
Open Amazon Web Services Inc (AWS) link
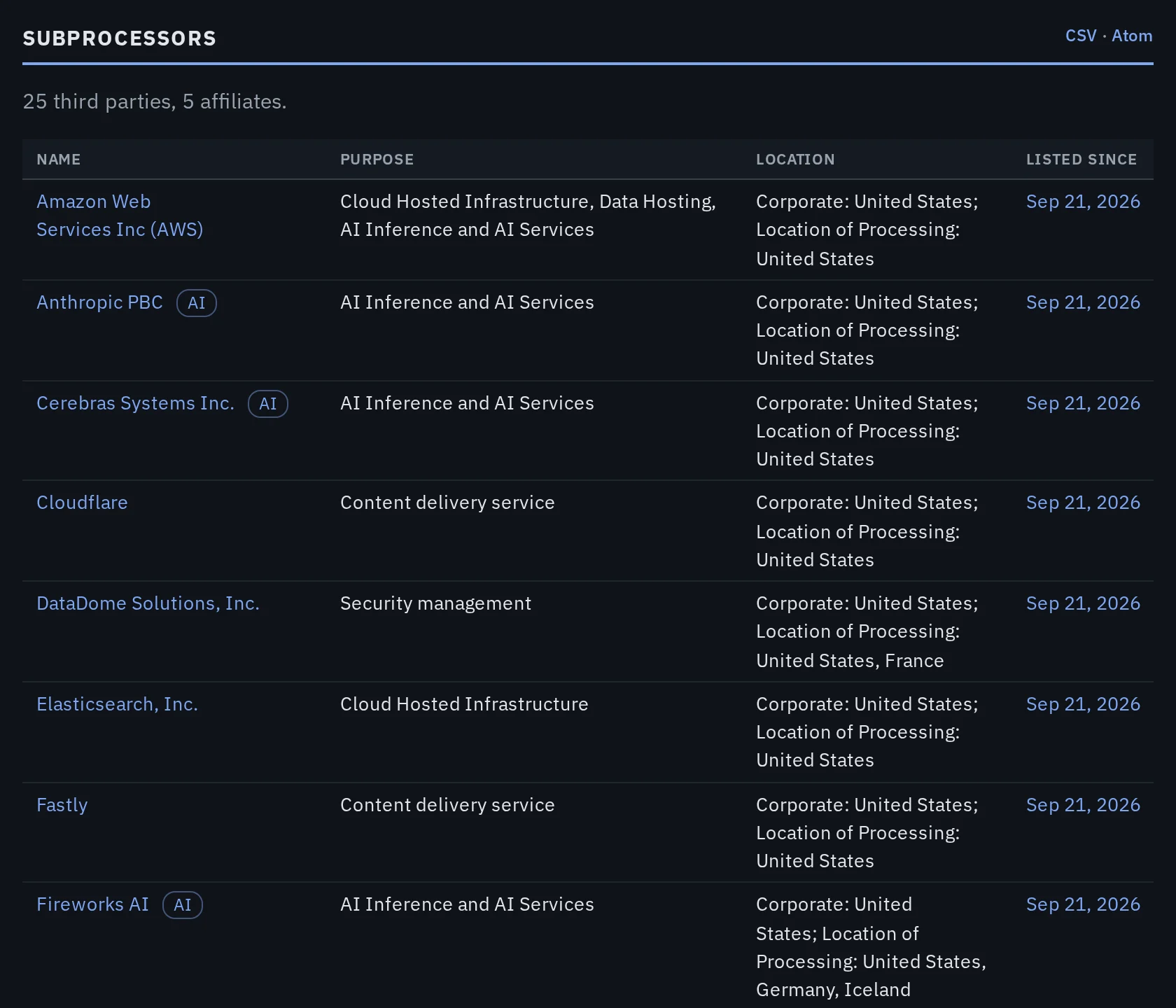click(120, 216)
